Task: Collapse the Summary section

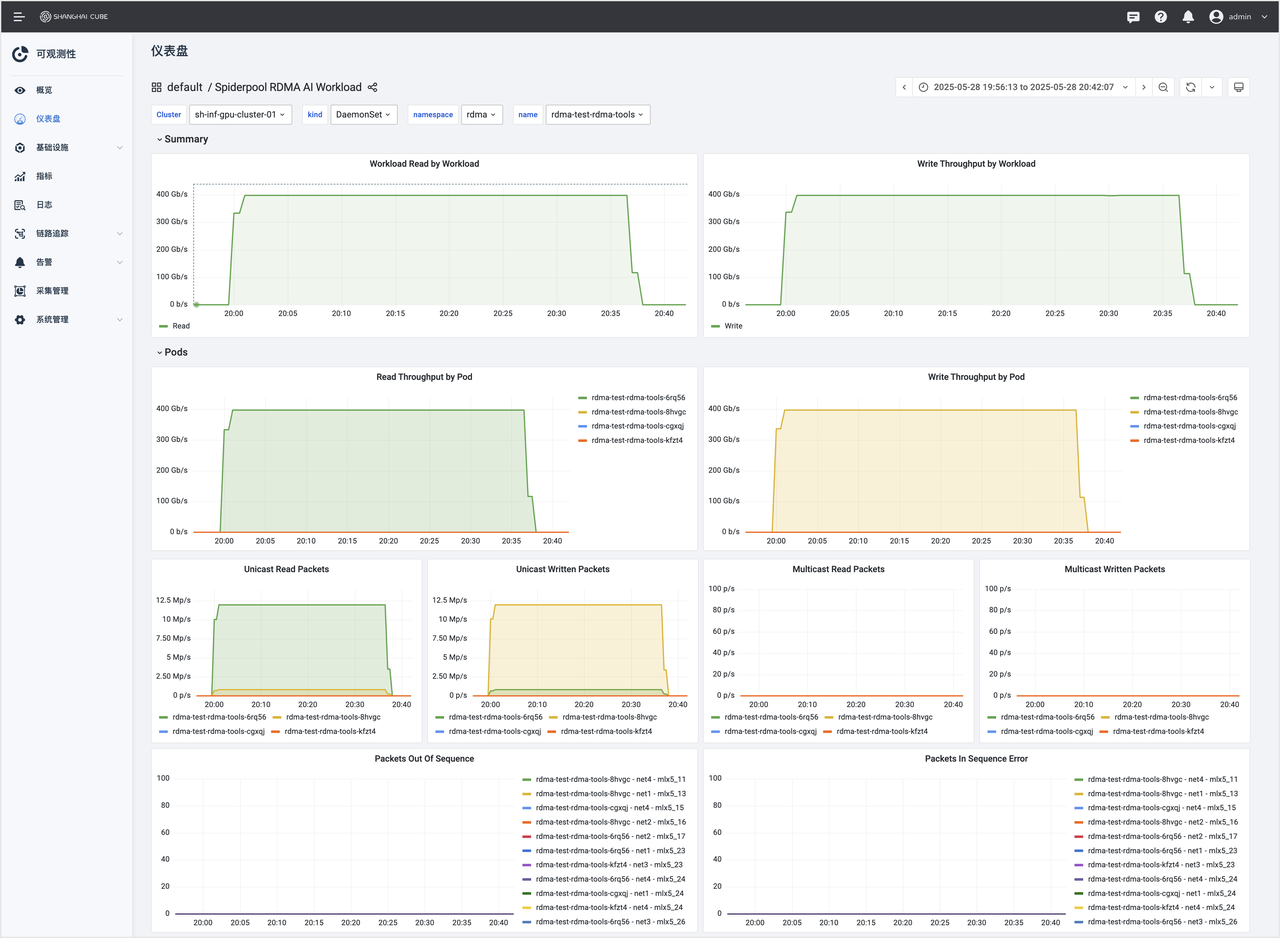Action: (x=182, y=139)
